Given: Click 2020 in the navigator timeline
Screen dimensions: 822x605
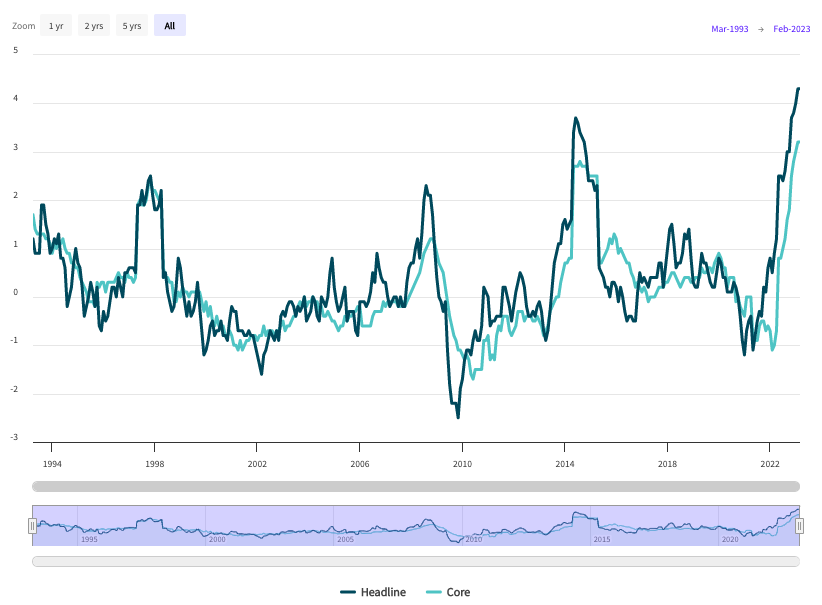Looking at the screenshot, I should (730, 539).
